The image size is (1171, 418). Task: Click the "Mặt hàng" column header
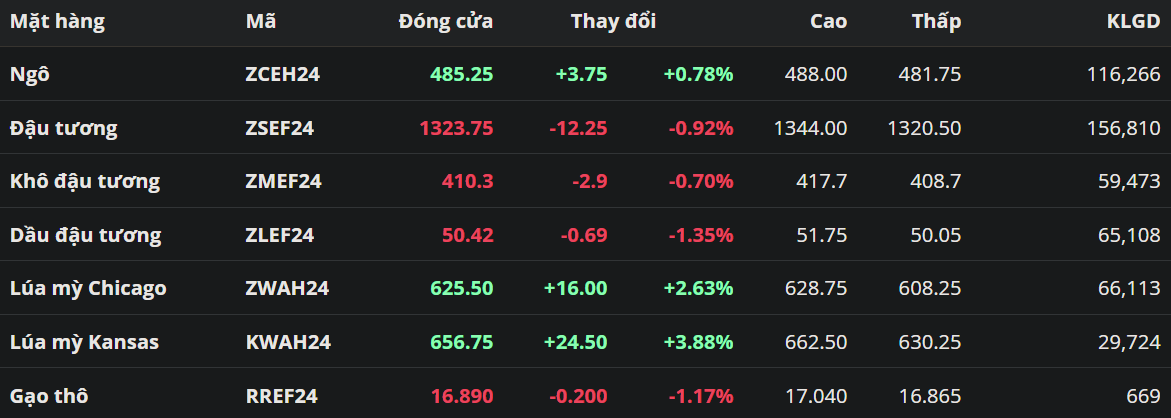click(x=57, y=21)
